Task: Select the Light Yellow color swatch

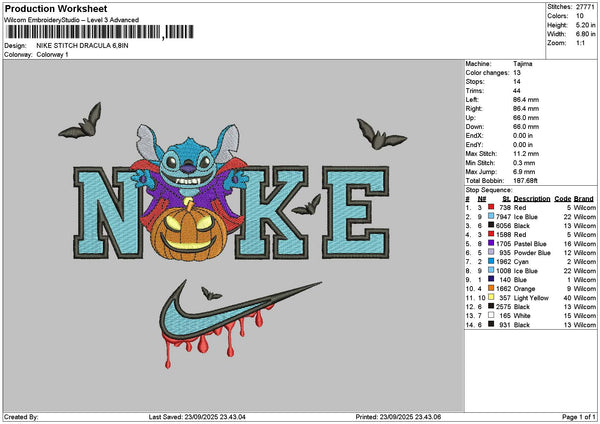Action: point(492,297)
